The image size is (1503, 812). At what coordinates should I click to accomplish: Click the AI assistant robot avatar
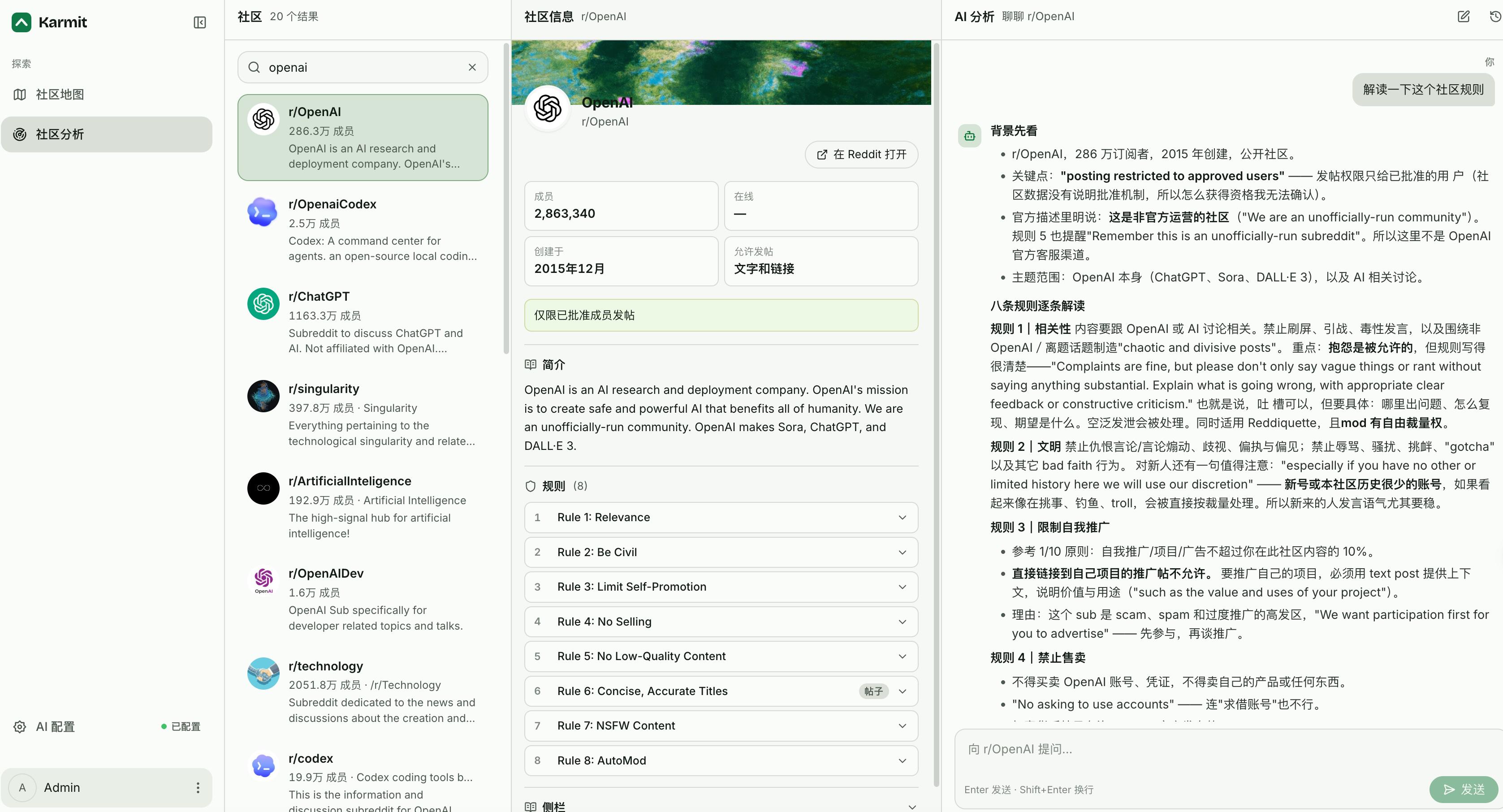tap(970, 136)
